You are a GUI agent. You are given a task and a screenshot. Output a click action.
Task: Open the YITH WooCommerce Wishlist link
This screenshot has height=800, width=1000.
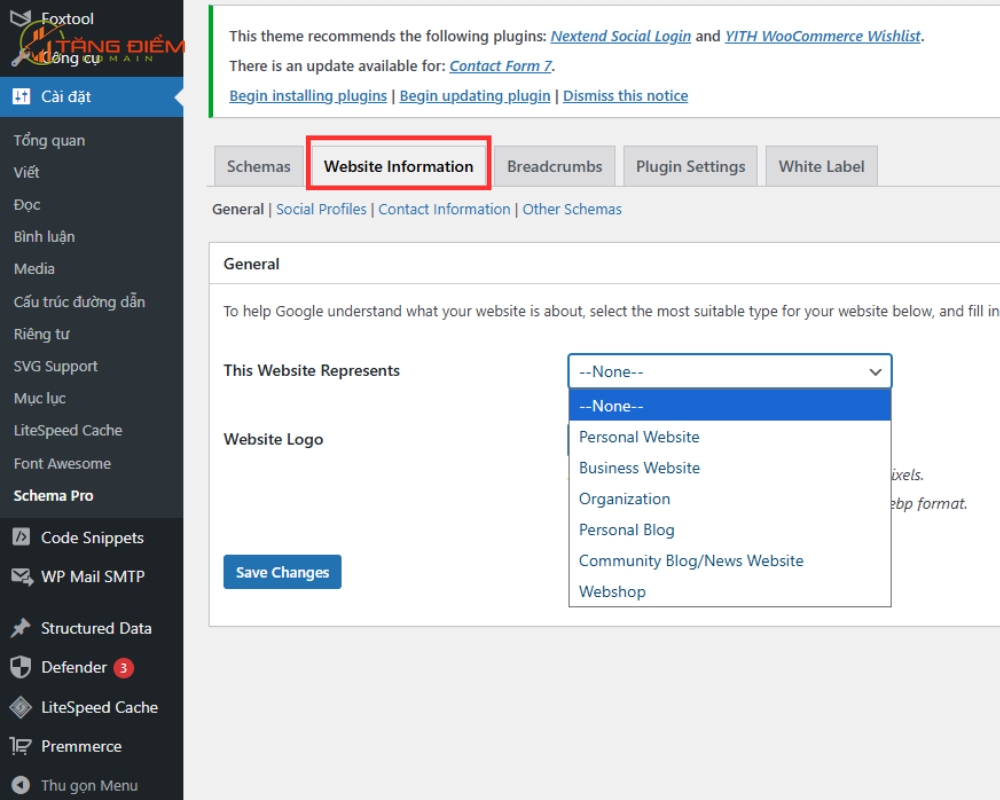coord(823,36)
